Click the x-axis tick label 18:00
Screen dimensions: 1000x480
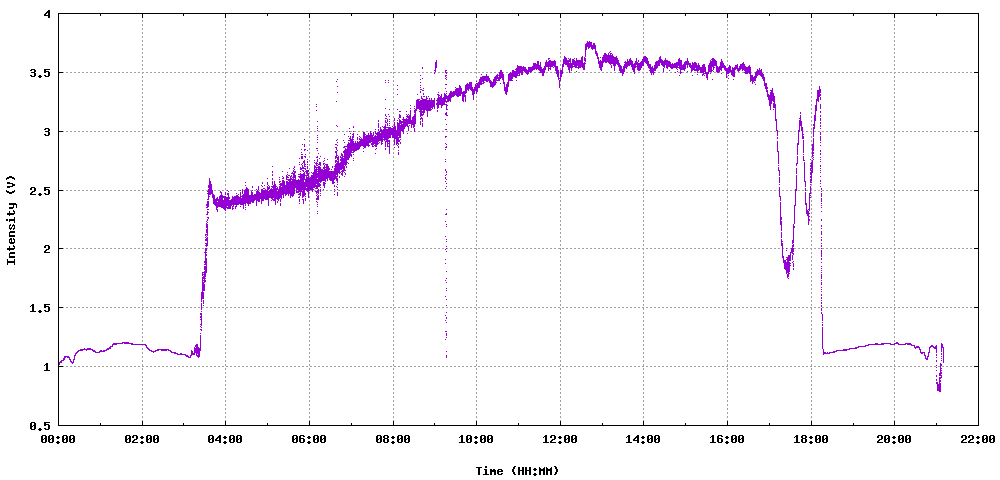coord(811,440)
